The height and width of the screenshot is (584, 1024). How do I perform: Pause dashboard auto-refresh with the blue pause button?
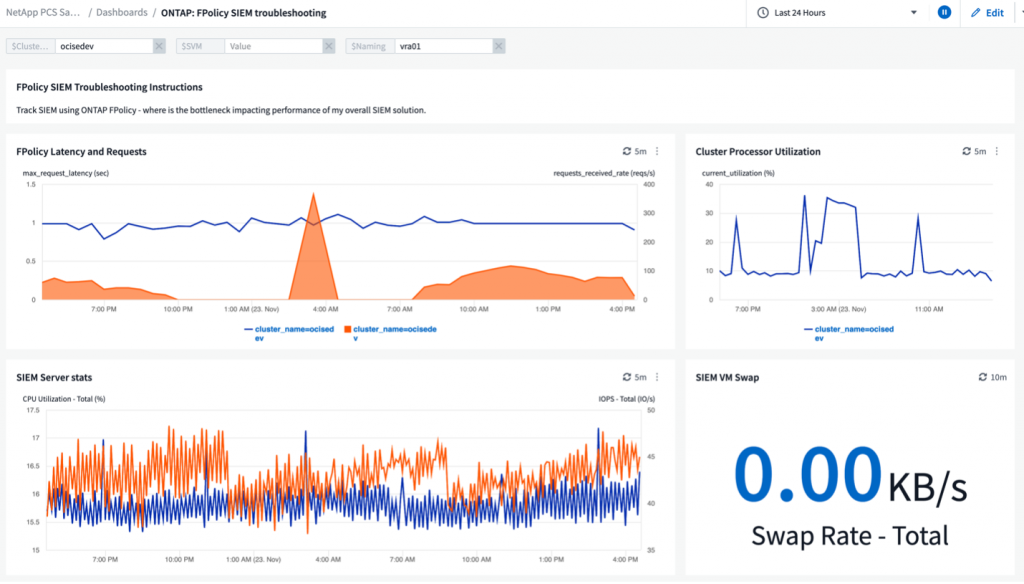click(x=944, y=13)
